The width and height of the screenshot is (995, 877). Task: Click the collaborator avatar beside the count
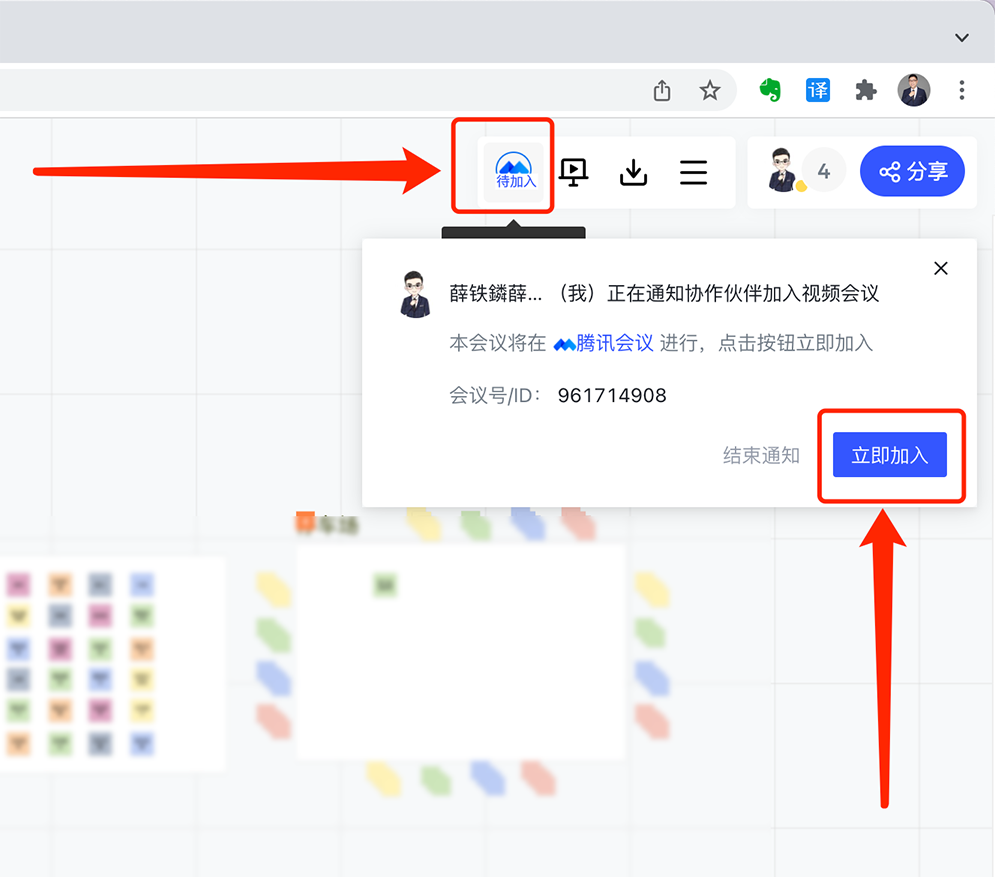[782, 172]
